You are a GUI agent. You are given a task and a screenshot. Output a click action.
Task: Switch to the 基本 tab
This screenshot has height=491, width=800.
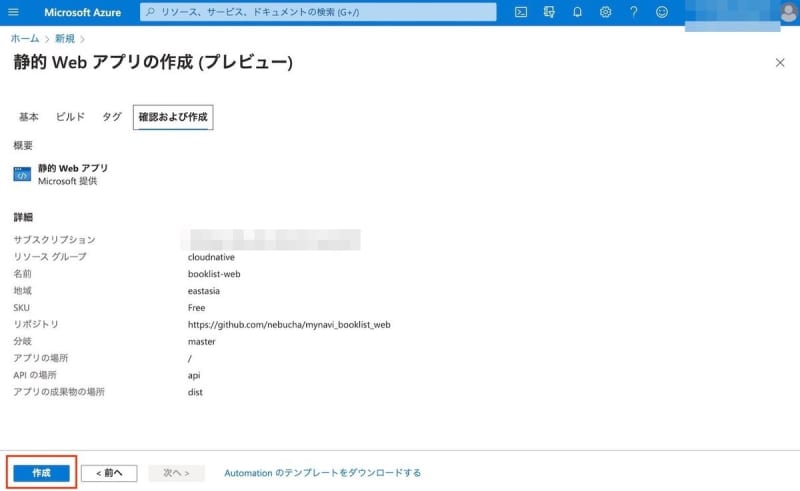(29, 117)
